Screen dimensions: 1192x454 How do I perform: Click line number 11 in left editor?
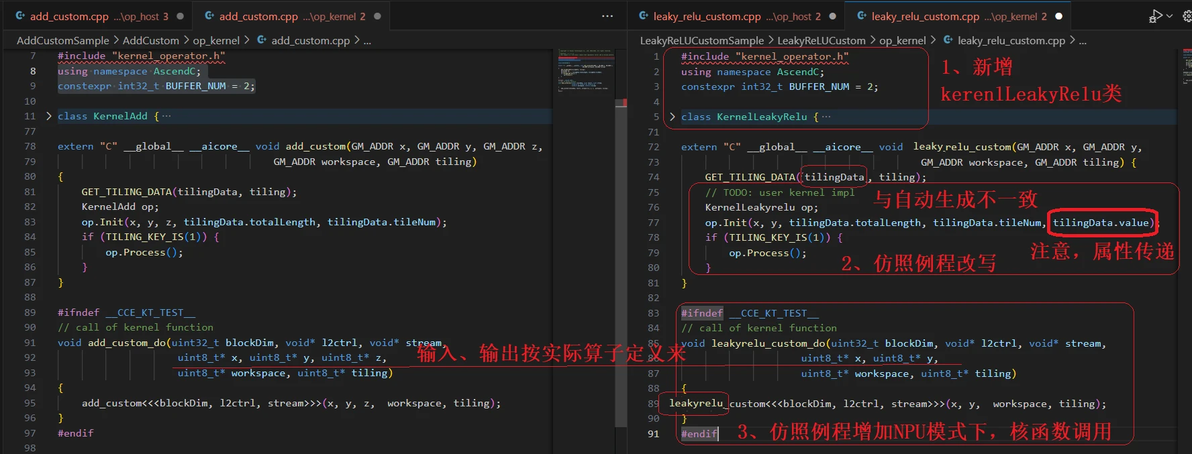click(x=30, y=116)
